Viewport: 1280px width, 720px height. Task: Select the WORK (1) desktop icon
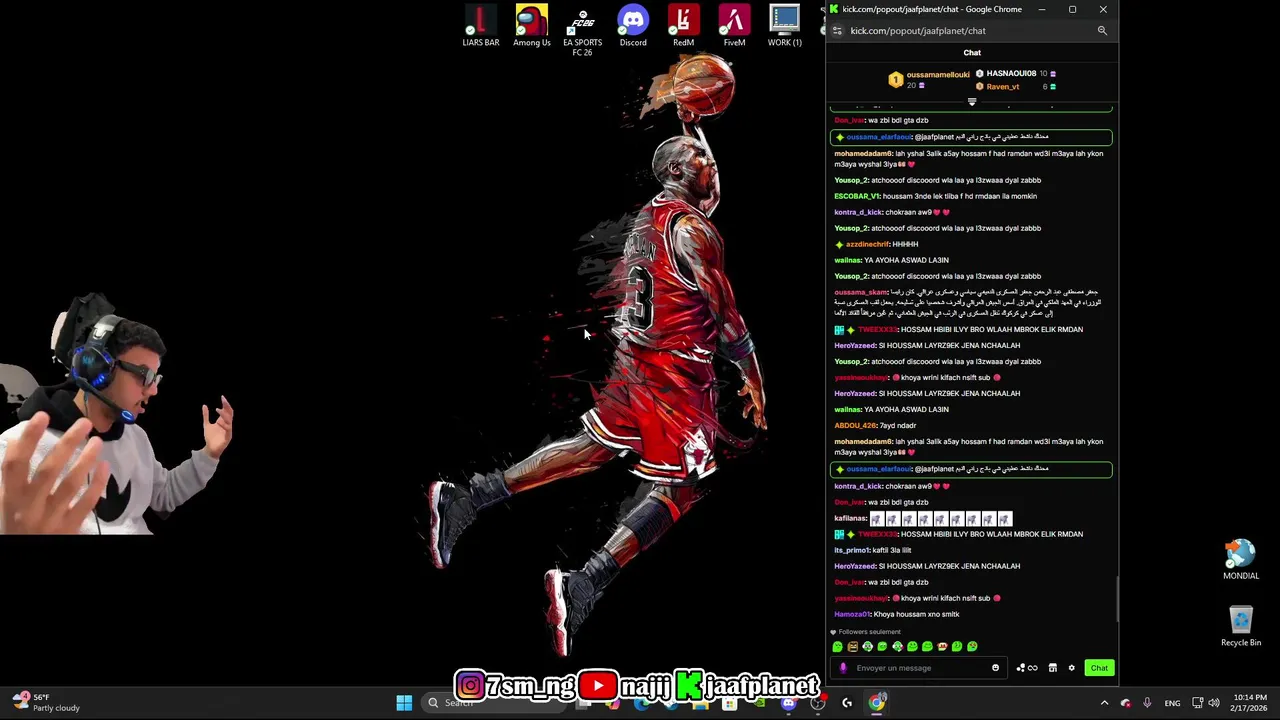(785, 27)
